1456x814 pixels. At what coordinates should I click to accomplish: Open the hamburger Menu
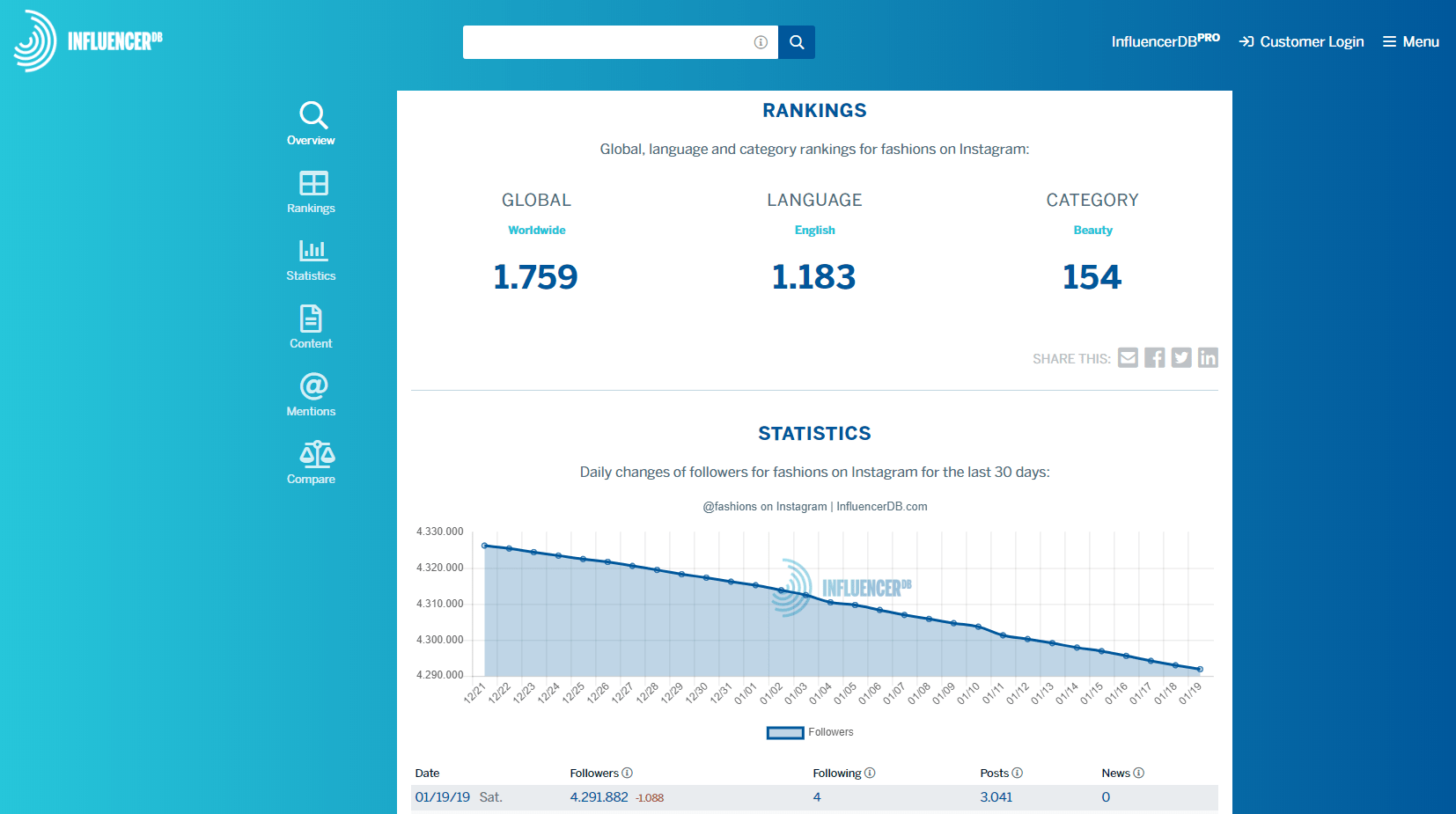point(1410,41)
